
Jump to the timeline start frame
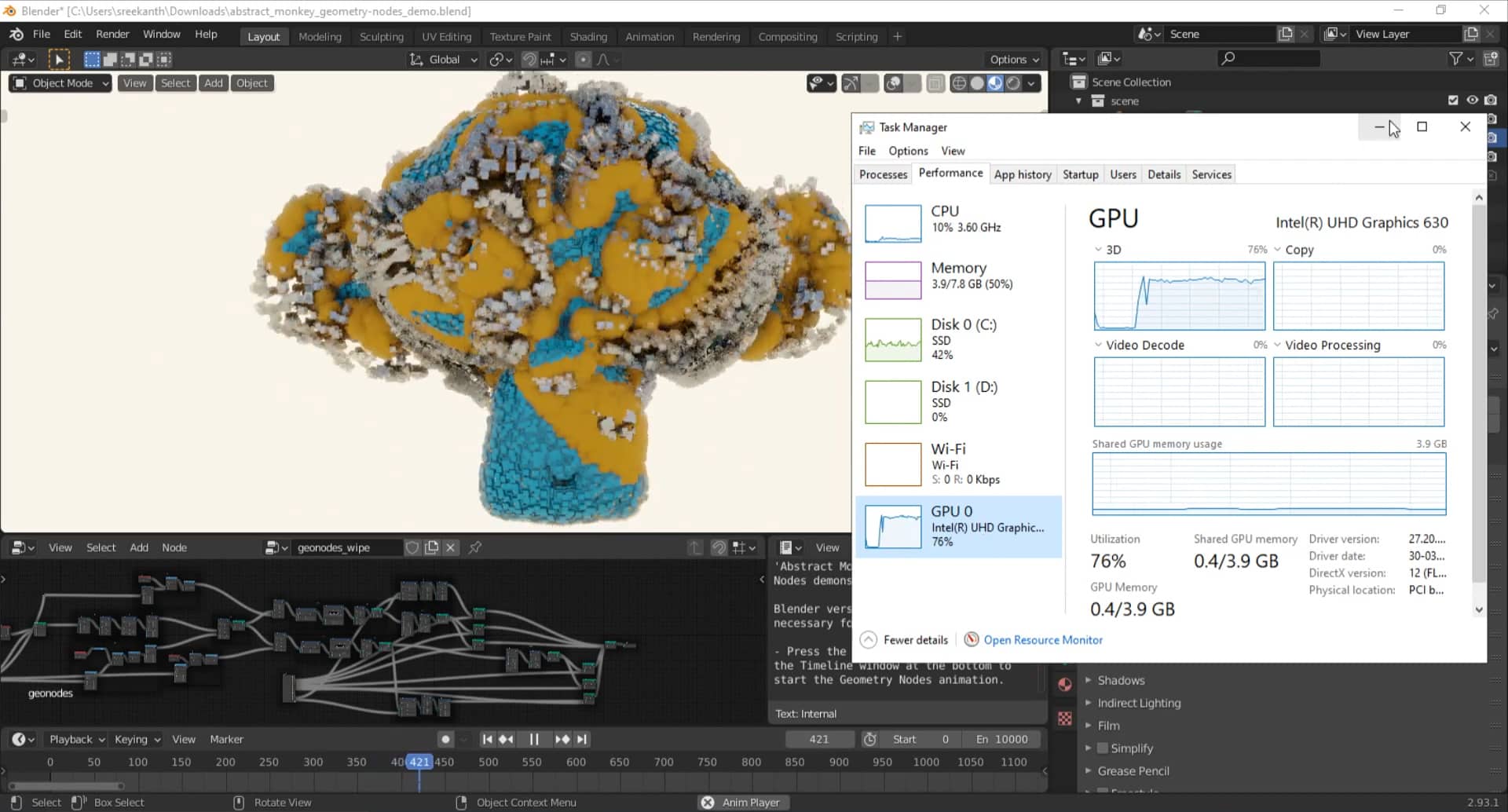[x=487, y=739]
